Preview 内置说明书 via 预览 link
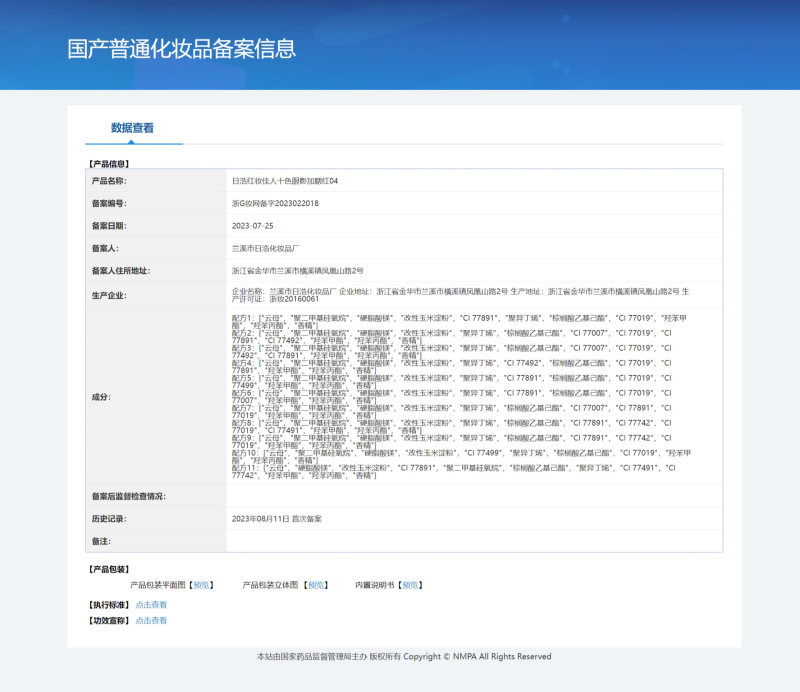Image resolution: width=800 pixels, height=692 pixels. tap(410, 585)
